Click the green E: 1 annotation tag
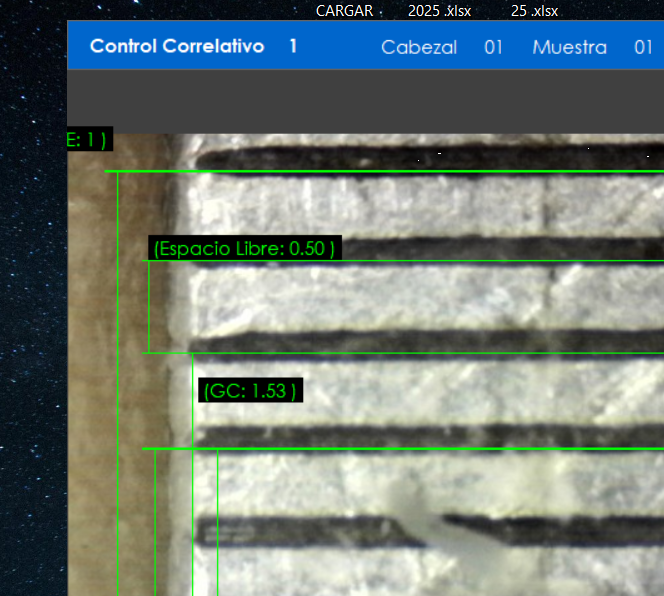664x596 pixels. 88,140
